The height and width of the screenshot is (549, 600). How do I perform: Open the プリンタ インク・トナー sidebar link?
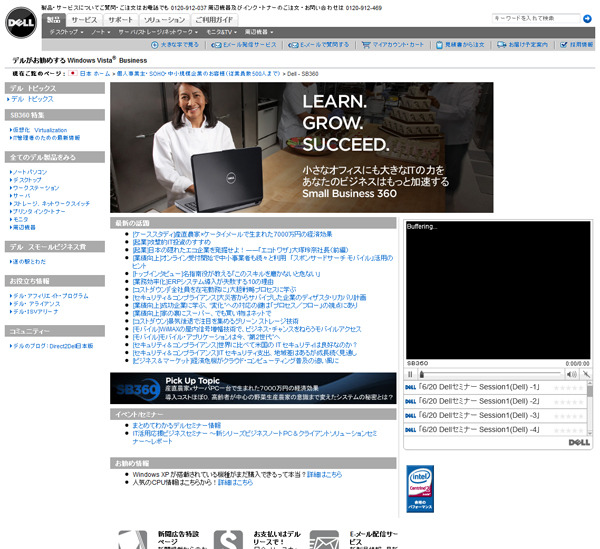[39, 212]
